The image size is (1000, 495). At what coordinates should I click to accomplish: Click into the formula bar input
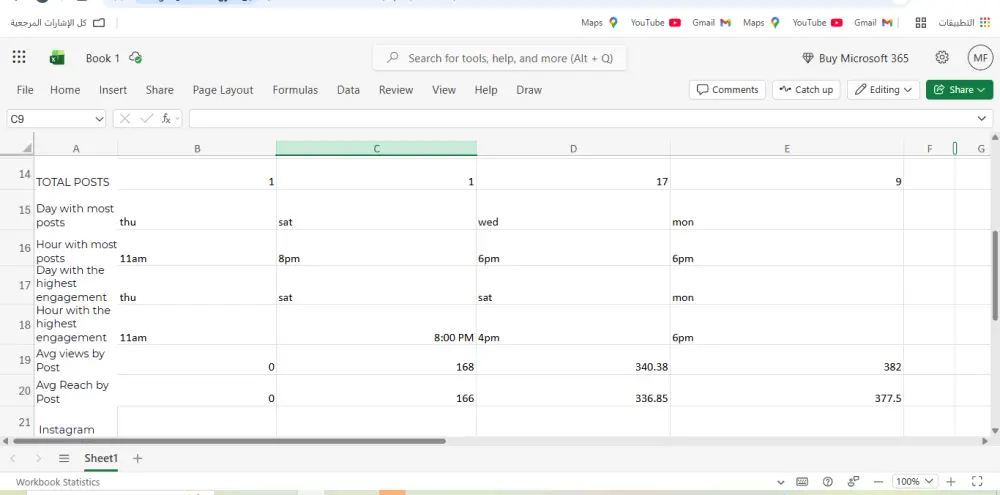click(x=580, y=118)
